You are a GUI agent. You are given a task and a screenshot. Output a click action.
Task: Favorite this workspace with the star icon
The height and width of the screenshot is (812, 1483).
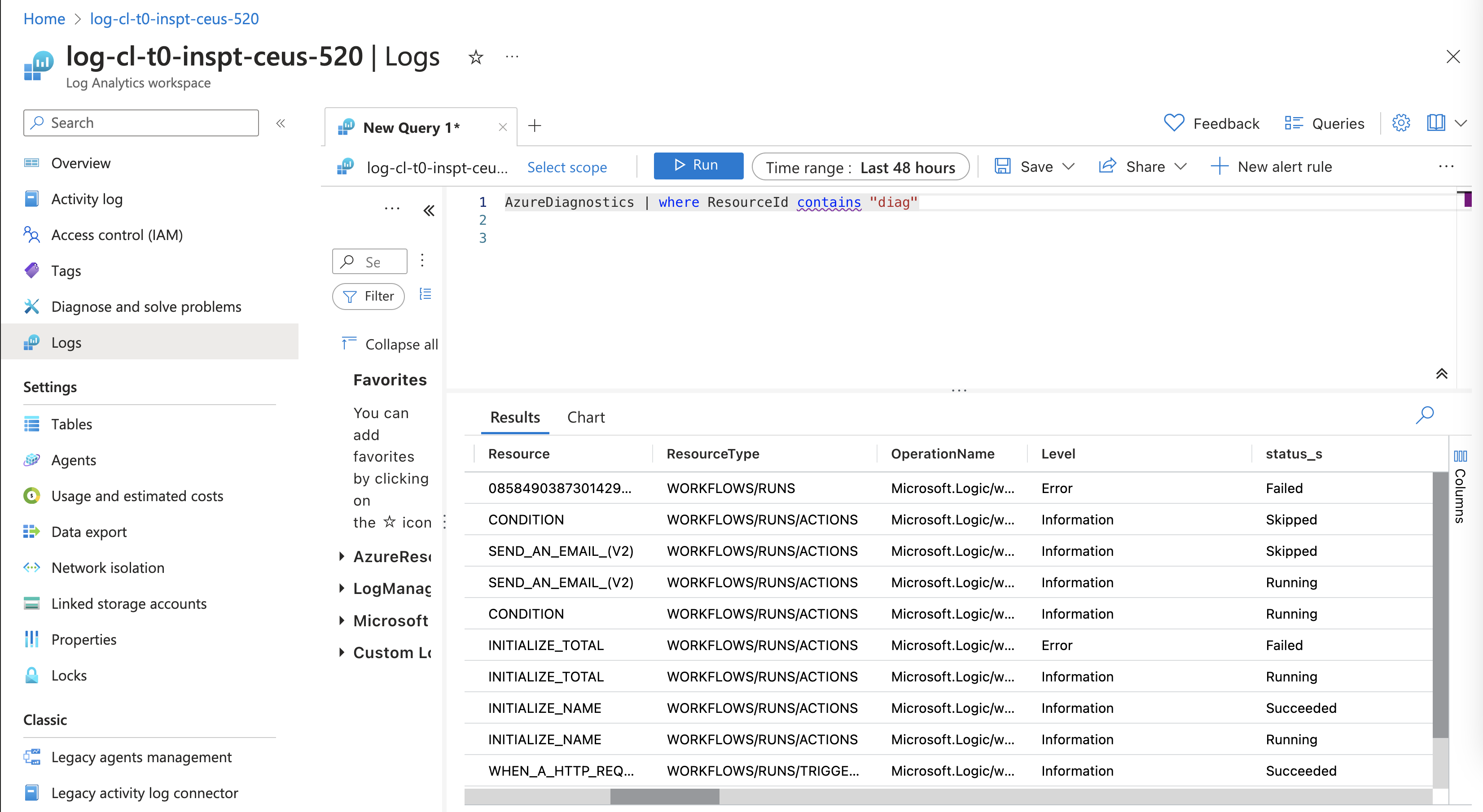475,57
